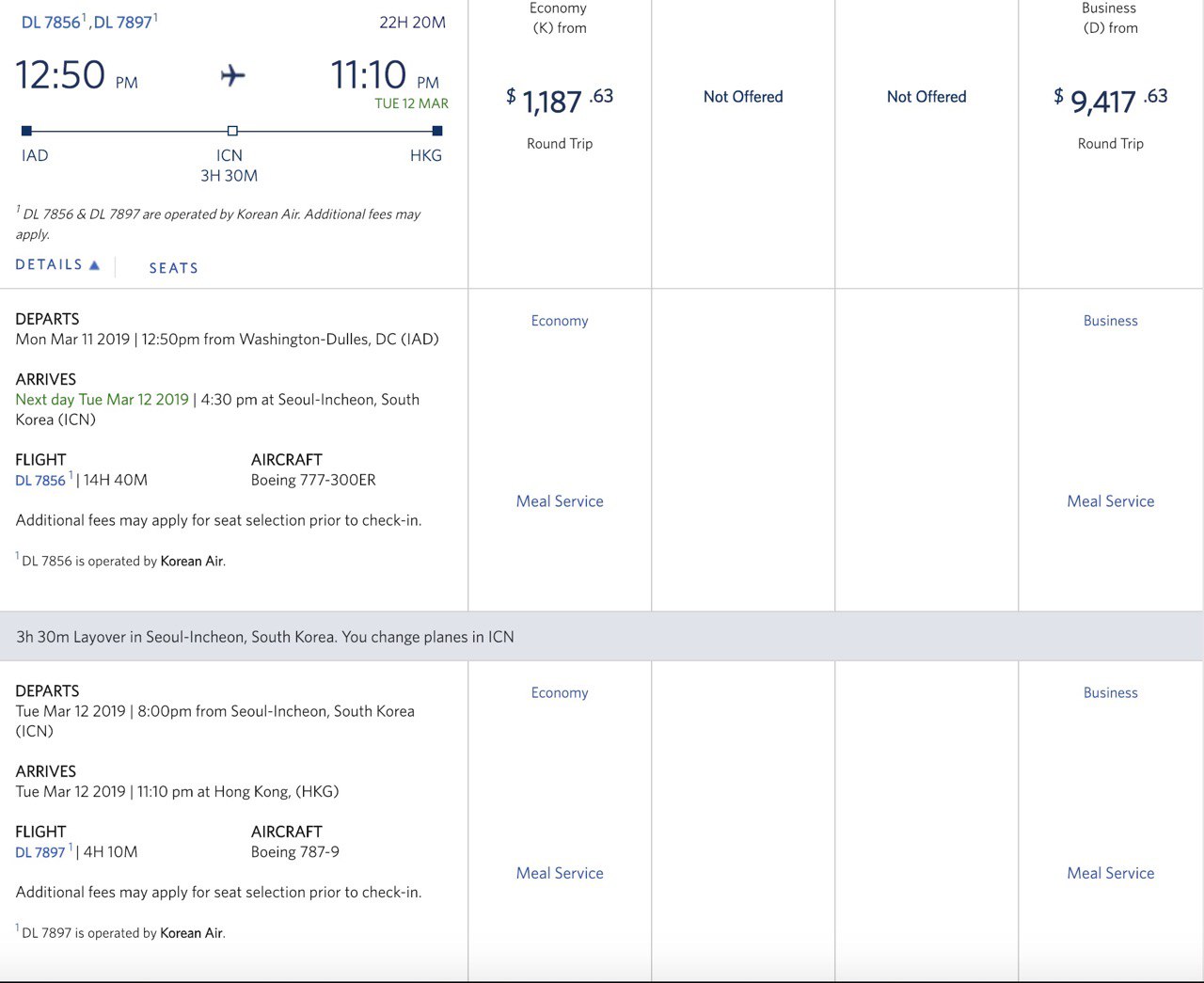
Task: Click the airplane icon between flight times
Action: tap(232, 75)
